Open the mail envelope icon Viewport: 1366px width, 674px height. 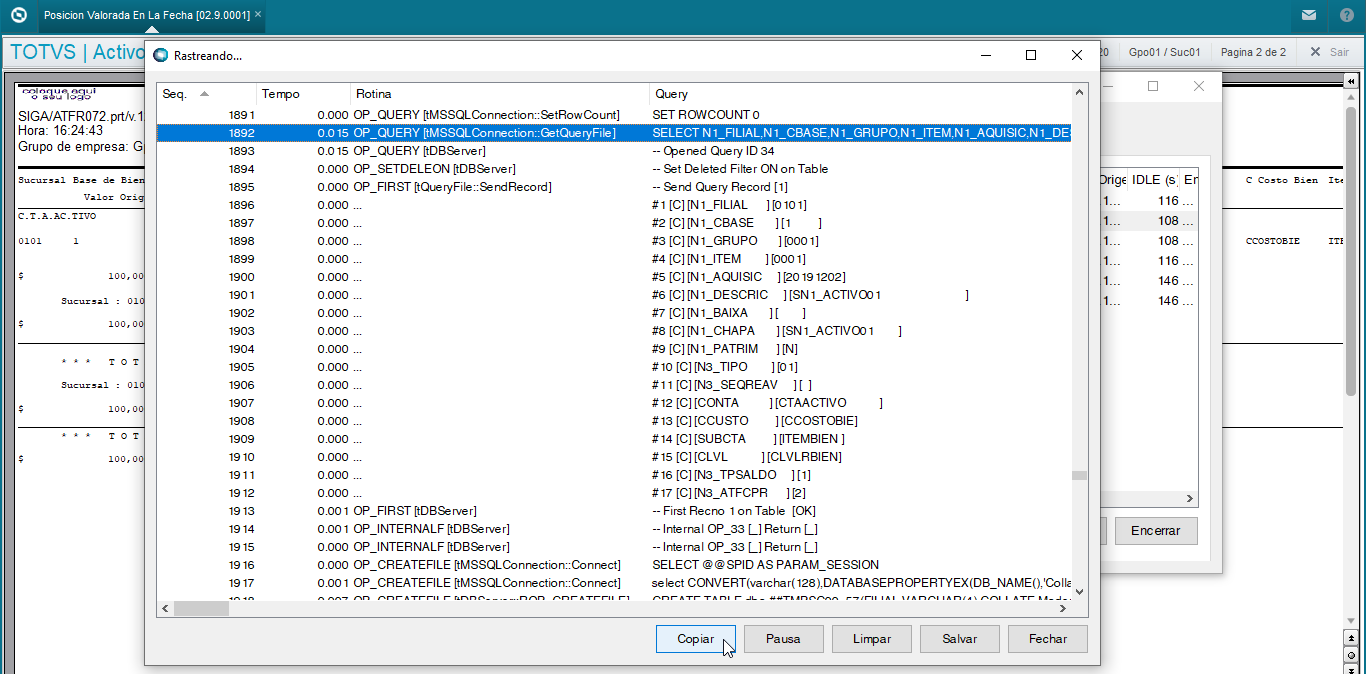click(1309, 15)
